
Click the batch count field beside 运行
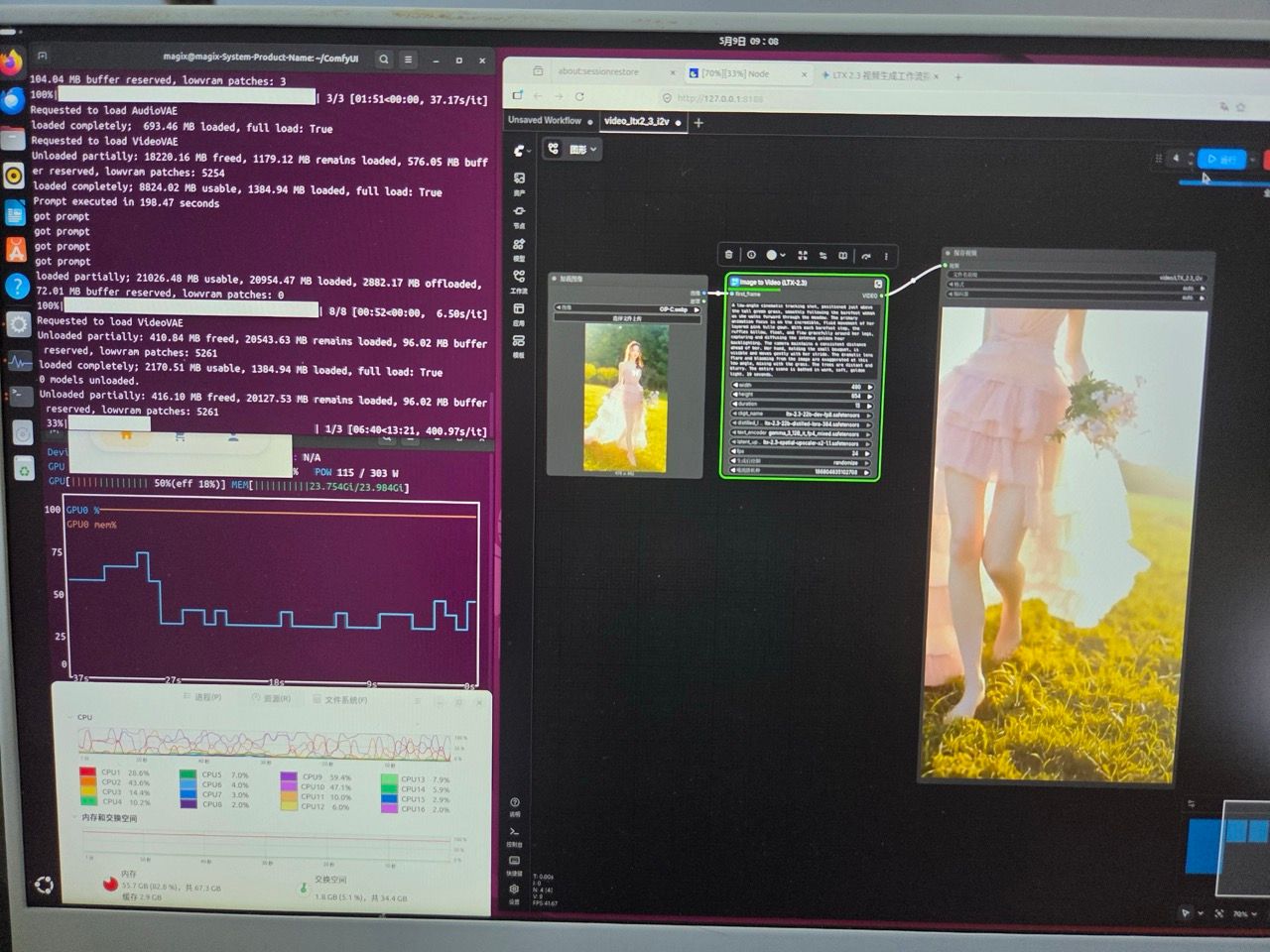tap(1178, 158)
